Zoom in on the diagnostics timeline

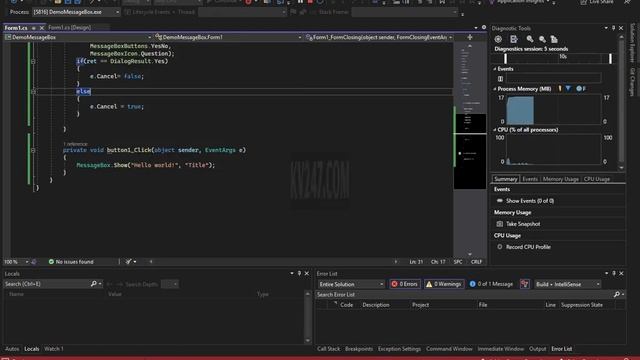pyautogui.click(x=530, y=39)
